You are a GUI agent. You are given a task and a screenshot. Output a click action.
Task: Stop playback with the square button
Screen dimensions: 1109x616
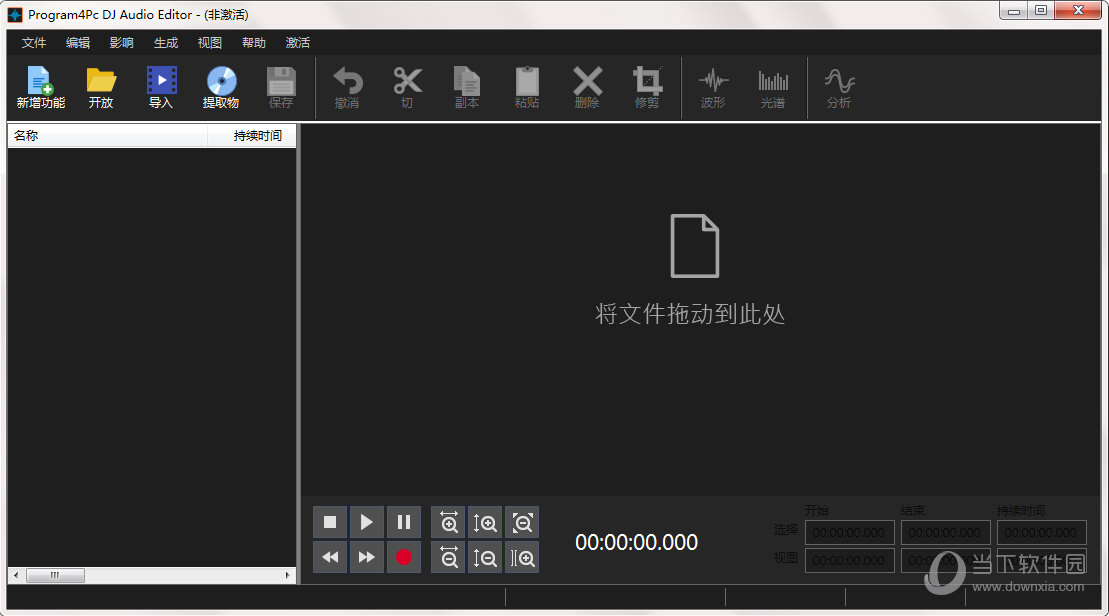pos(330,522)
